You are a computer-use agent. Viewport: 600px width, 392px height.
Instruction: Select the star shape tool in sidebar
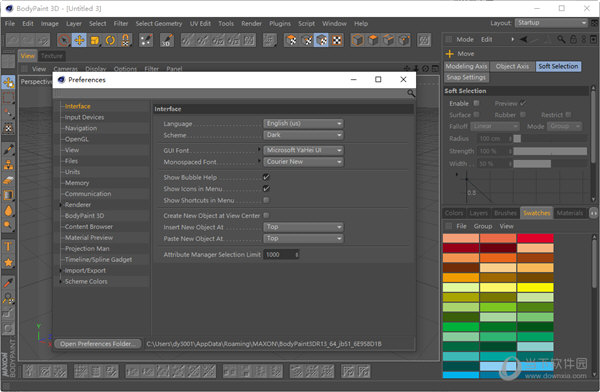coord(8,263)
